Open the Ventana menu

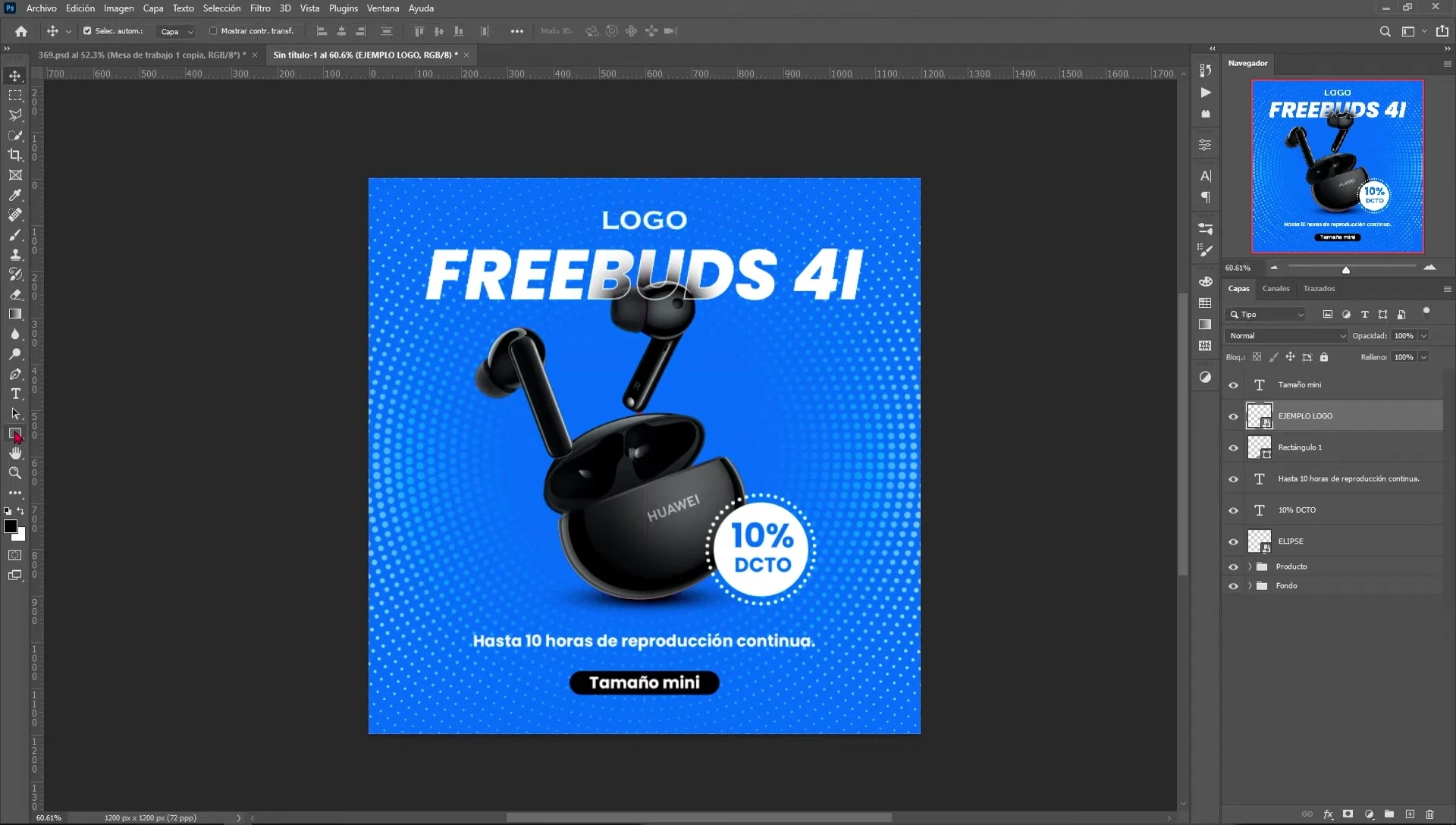[383, 8]
